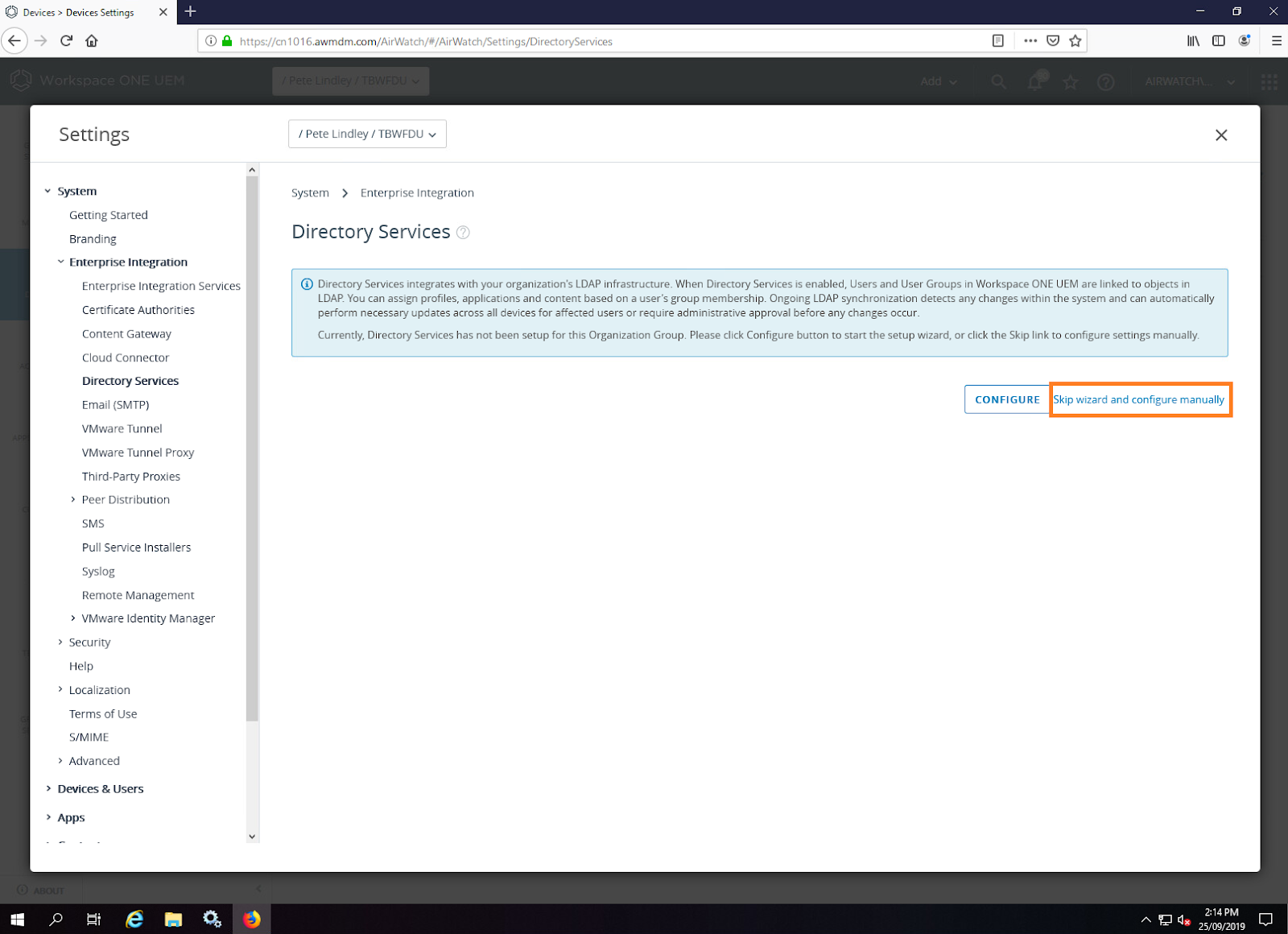Collapse the System tree section
Image resolution: width=1288 pixels, height=934 pixels.
pyautogui.click(x=47, y=191)
